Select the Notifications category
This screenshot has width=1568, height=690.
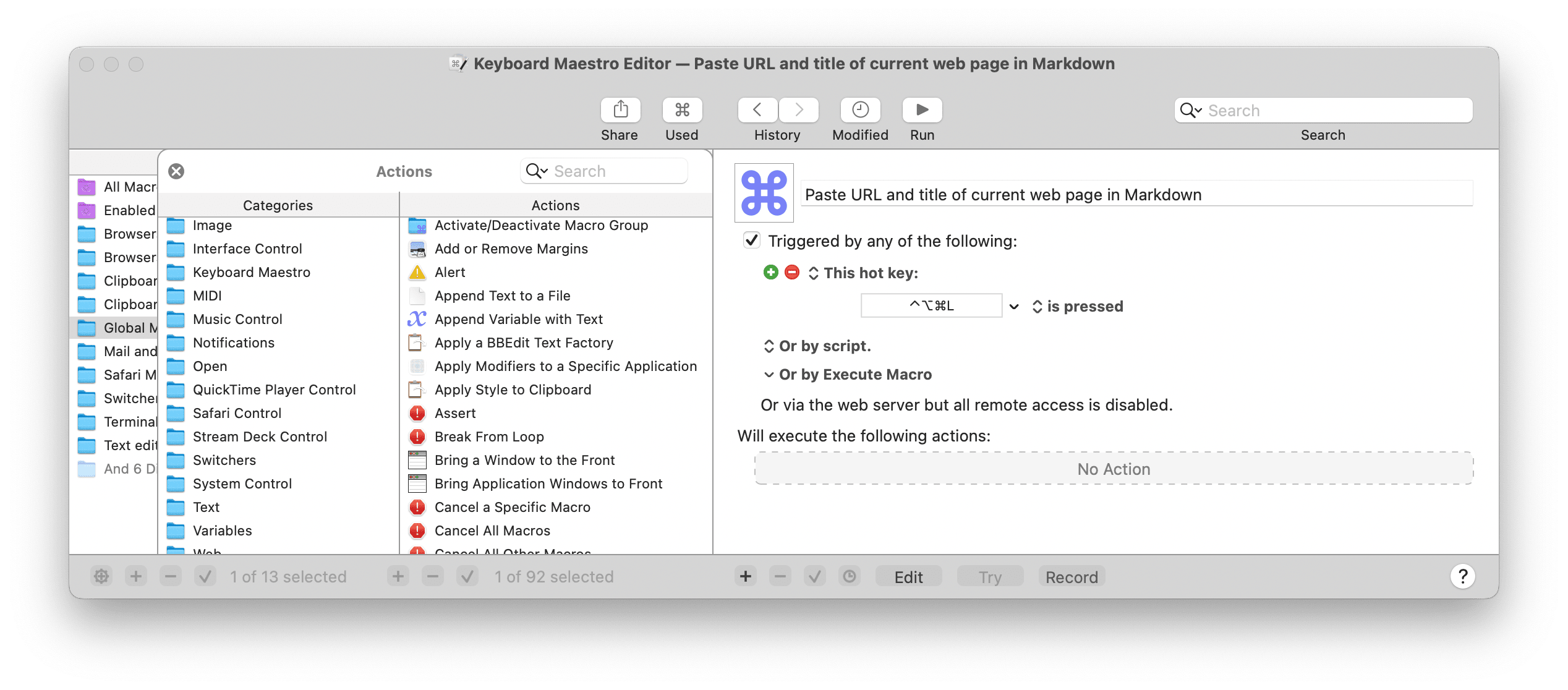coord(278,343)
